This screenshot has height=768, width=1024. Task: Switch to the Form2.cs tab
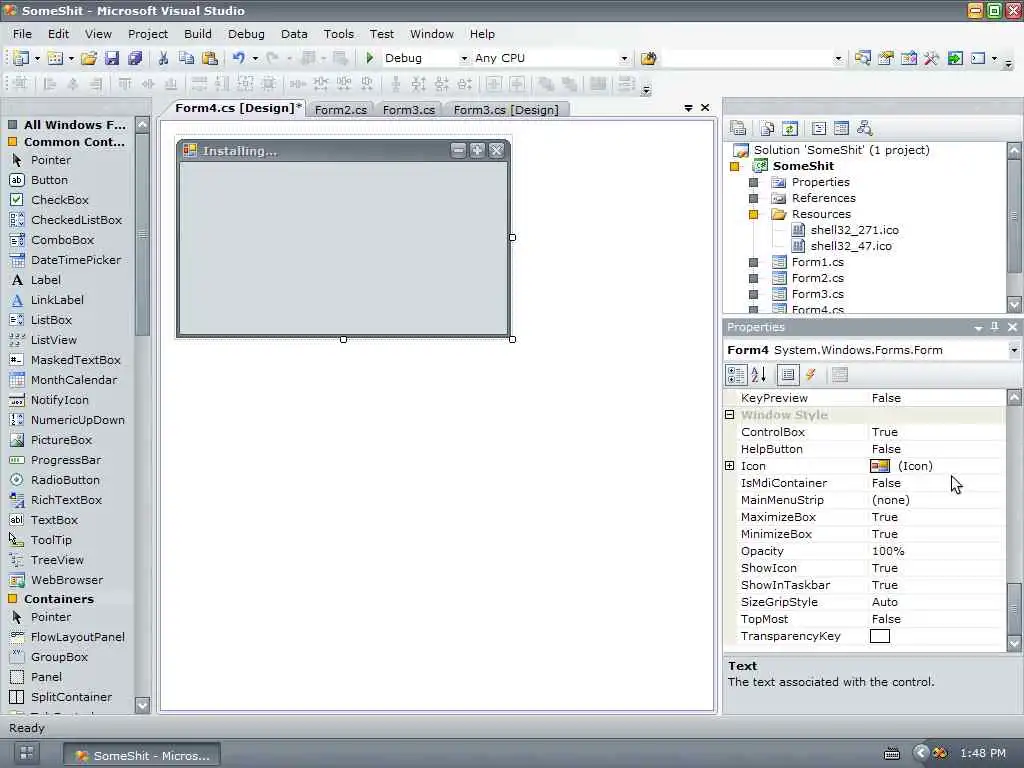tap(340, 110)
